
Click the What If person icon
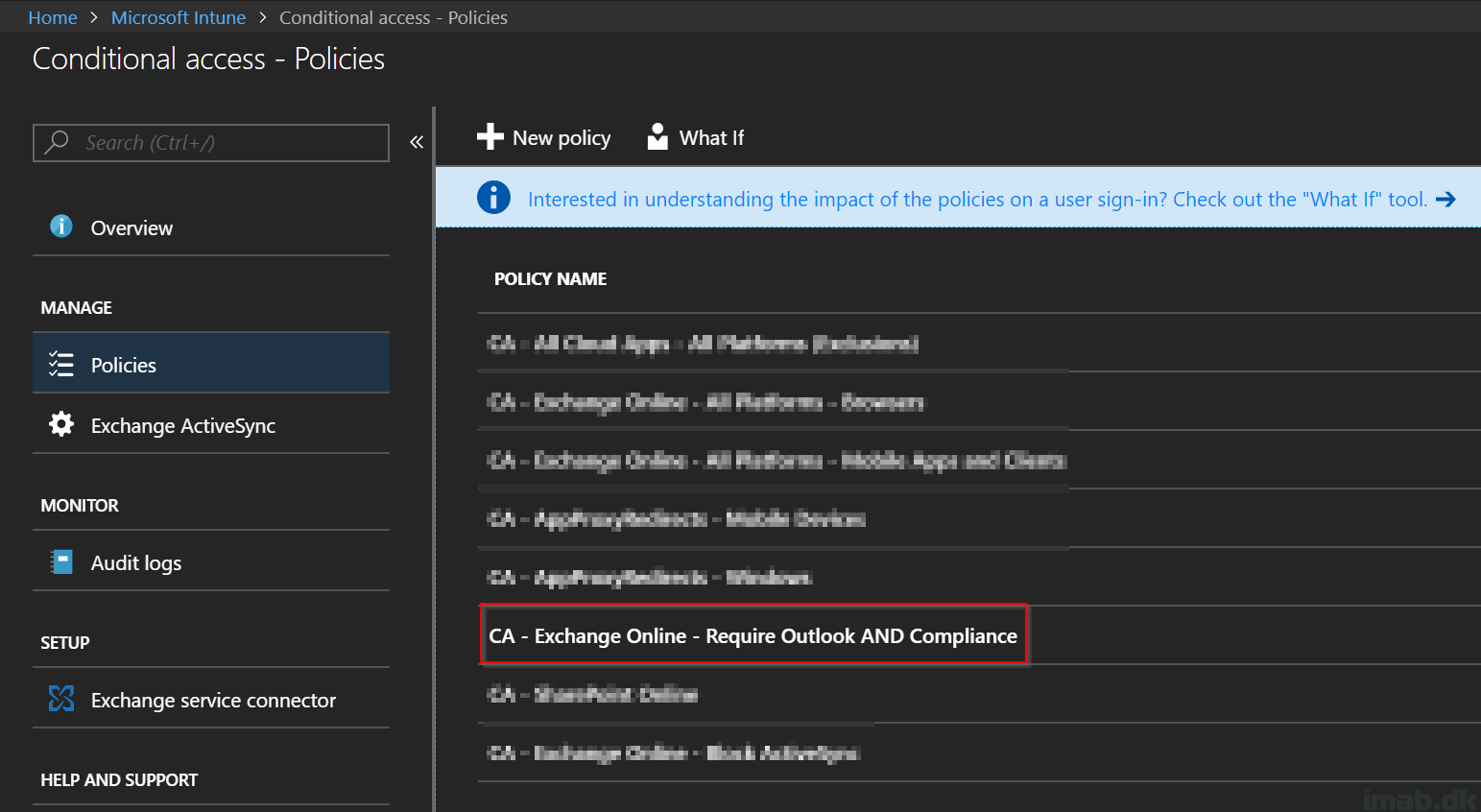(657, 136)
